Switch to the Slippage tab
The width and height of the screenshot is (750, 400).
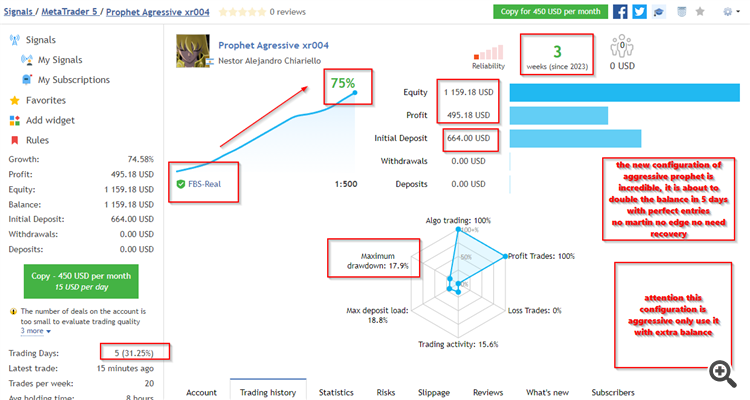[x=434, y=392]
